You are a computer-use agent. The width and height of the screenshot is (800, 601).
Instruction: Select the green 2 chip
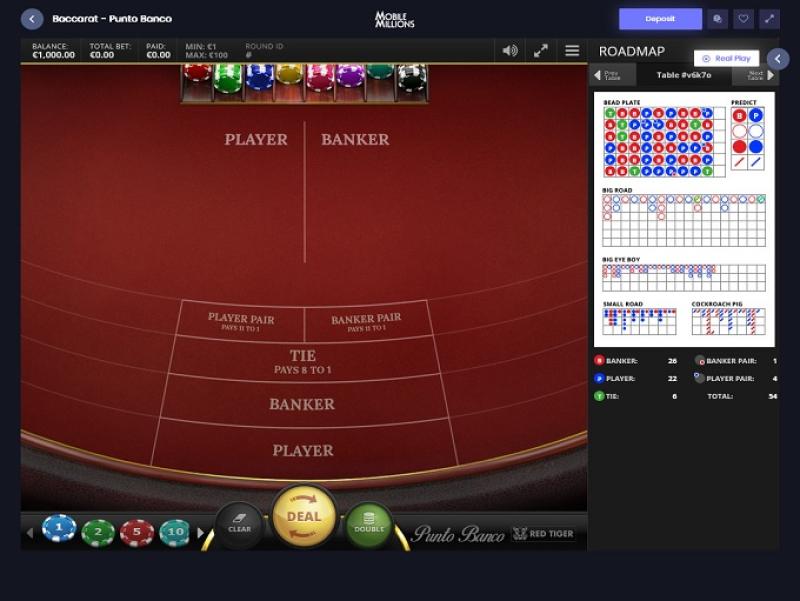pos(98,532)
